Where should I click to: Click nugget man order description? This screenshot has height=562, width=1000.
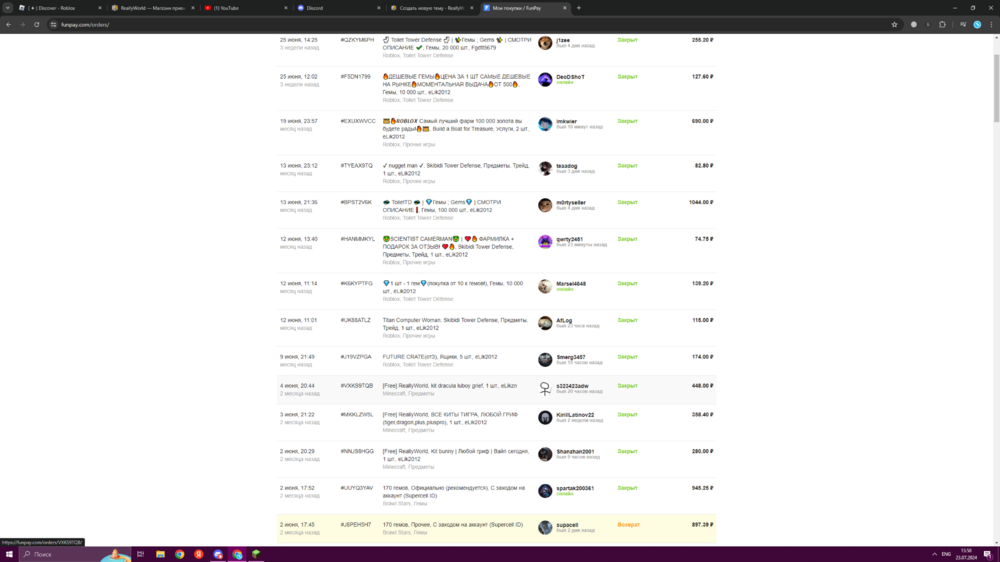[455, 170]
